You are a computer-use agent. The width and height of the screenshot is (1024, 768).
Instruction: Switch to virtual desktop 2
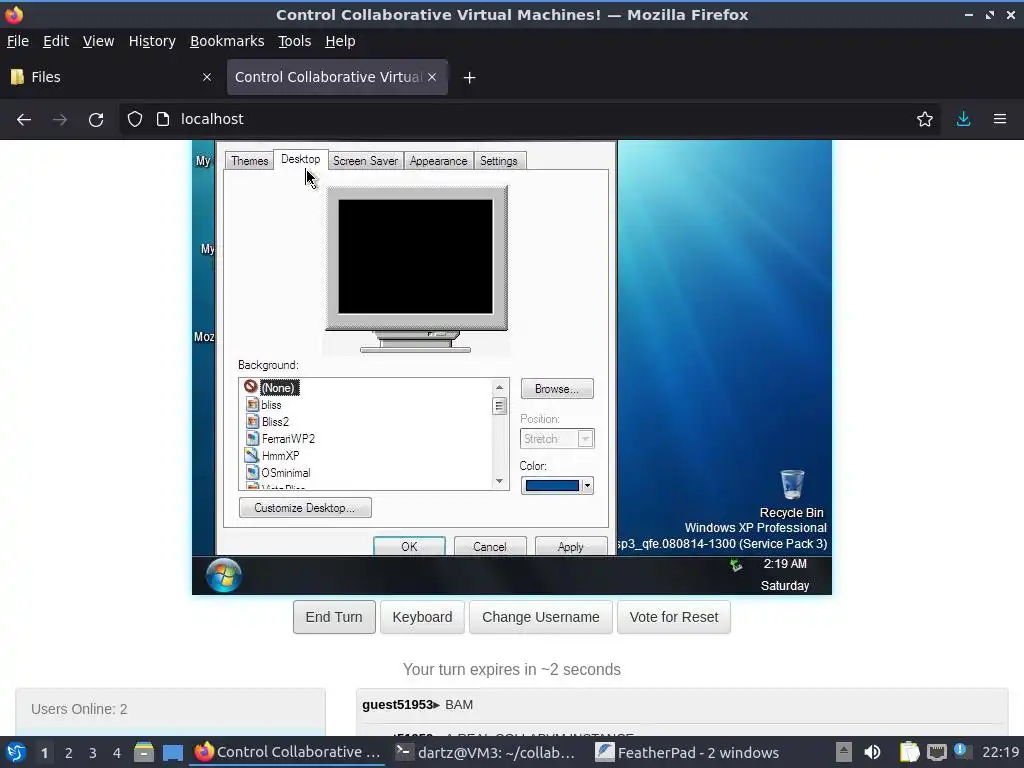tap(69, 753)
